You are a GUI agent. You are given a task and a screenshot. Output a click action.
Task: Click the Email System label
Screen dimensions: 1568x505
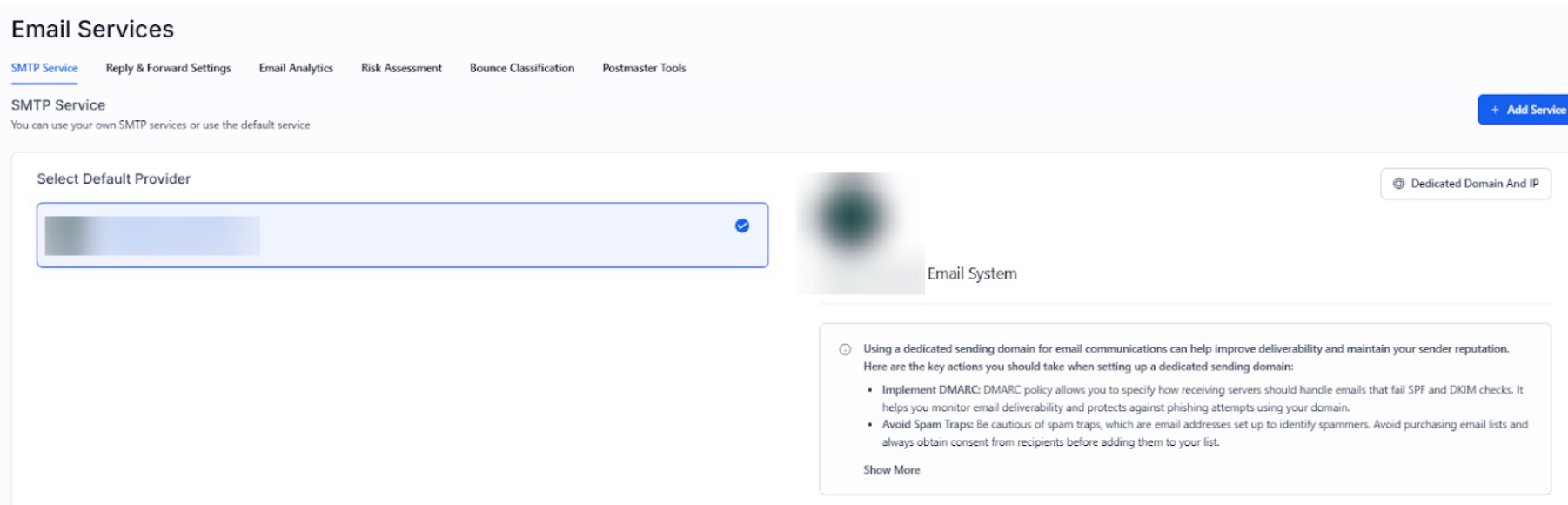[972, 273]
